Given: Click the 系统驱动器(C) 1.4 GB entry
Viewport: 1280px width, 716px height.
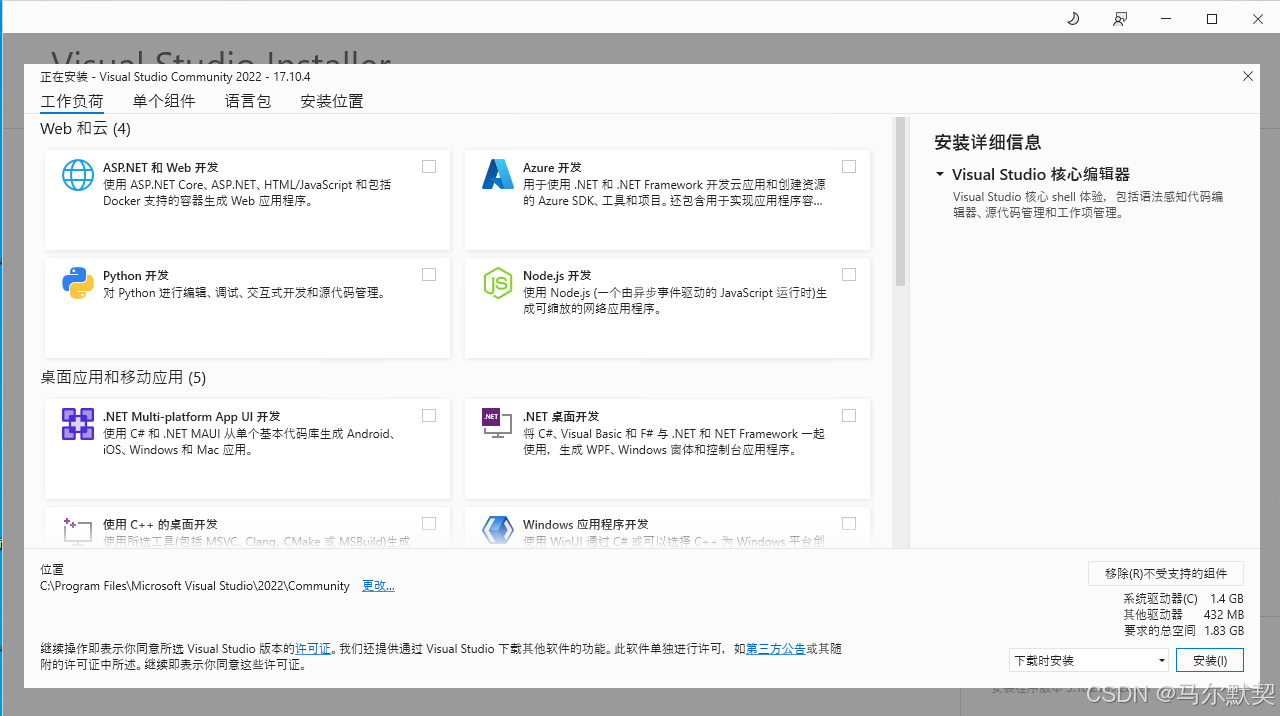Looking at the screenshot, I should pyautogui.click(x=1184, y=599).
